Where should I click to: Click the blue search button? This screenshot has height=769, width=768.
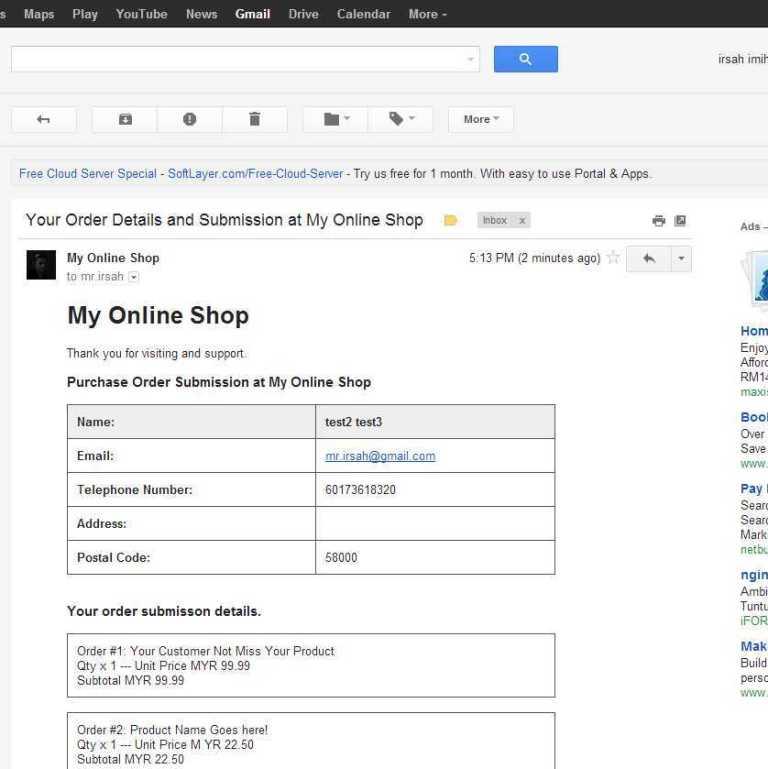click(x=525, y=59)
